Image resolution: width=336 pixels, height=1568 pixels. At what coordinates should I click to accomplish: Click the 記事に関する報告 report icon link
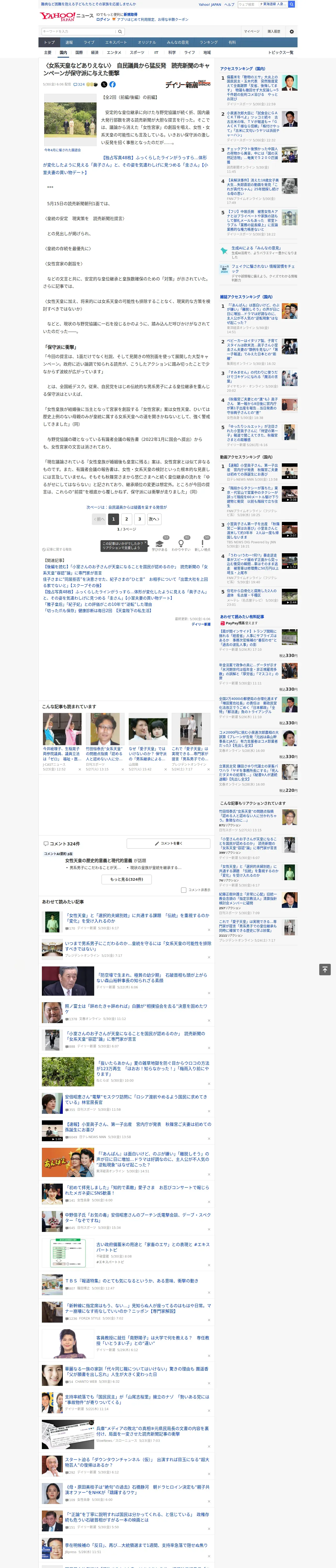tap(57, 549)
